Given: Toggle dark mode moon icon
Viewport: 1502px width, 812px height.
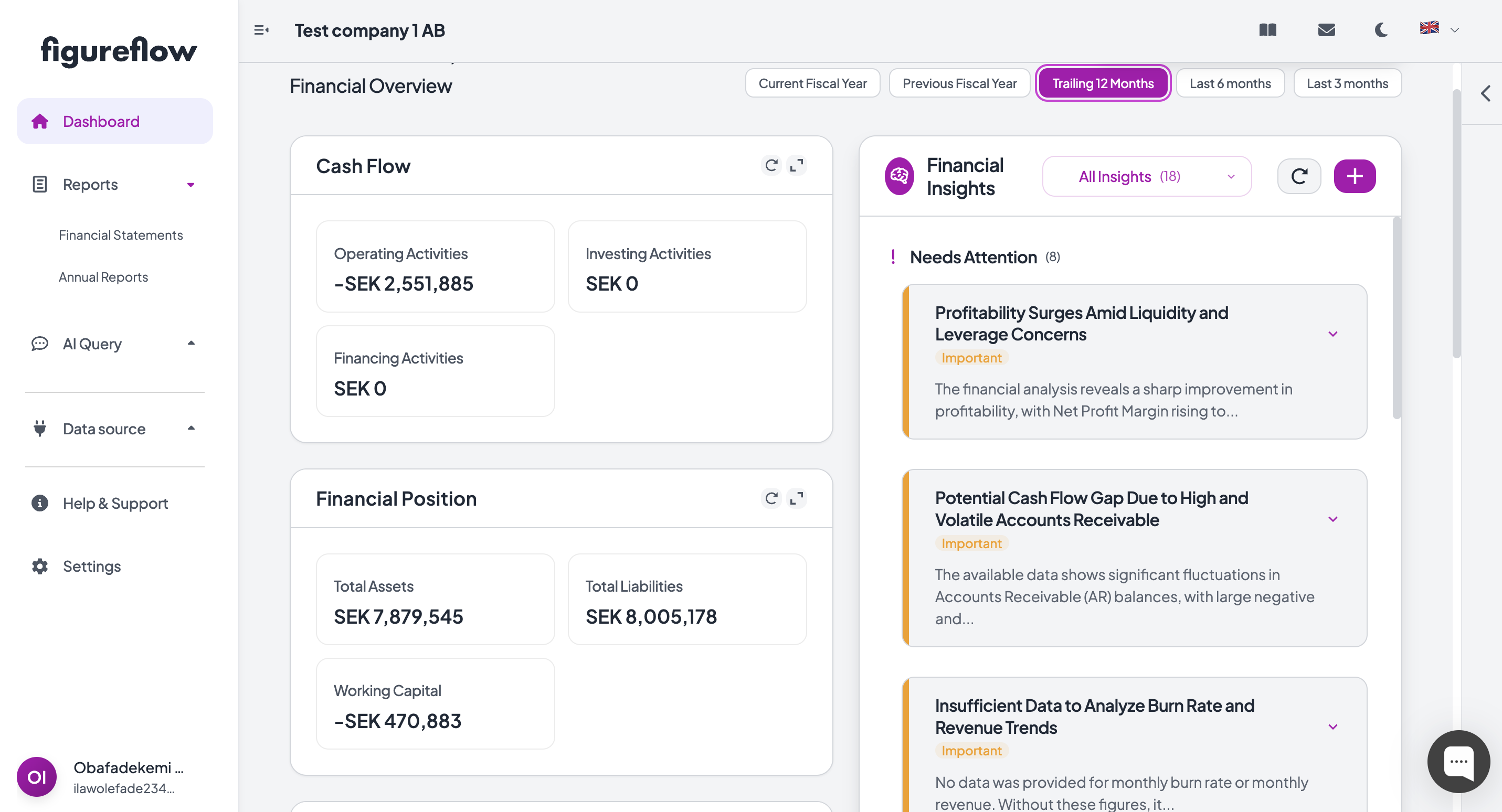Looking at the screenshot, I should [x=1381, y=30].
